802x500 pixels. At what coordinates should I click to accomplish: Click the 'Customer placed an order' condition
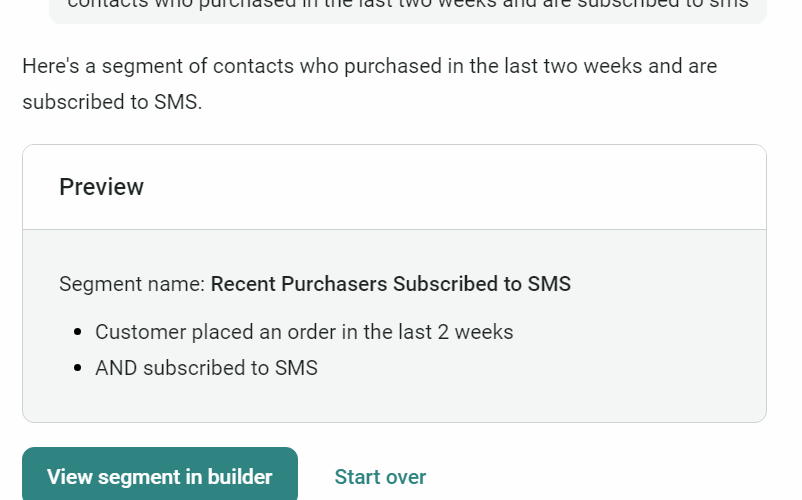coord(304,332)
